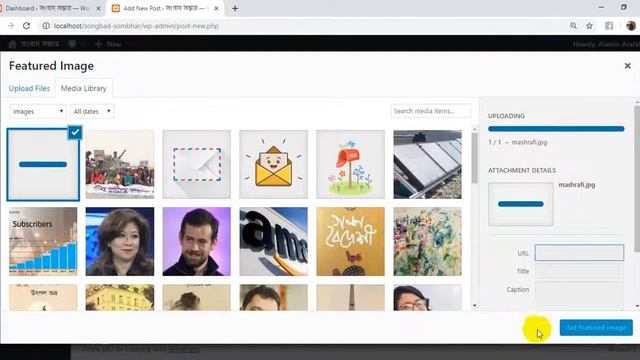Bookmark this page with the star icon

(x=589, y=26)
